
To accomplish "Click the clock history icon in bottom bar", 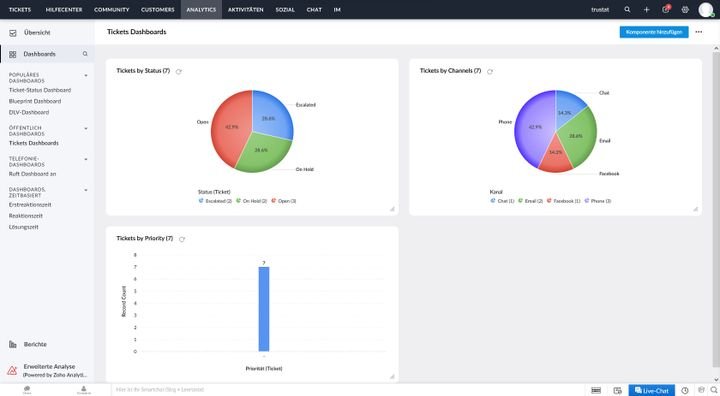I will [685, 390].
